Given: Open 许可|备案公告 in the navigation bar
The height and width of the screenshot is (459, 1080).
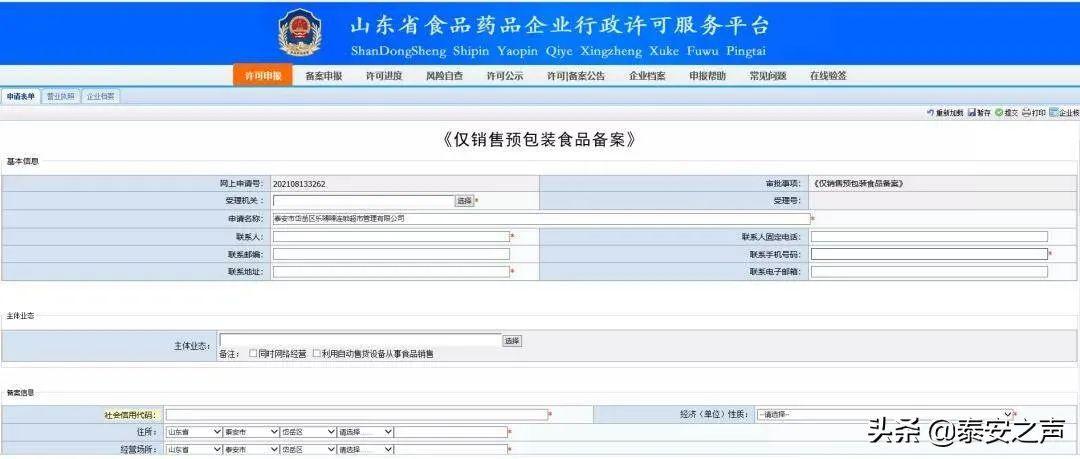Looking at the screenshot, I should pyautogui.click(x=576, y=76).
